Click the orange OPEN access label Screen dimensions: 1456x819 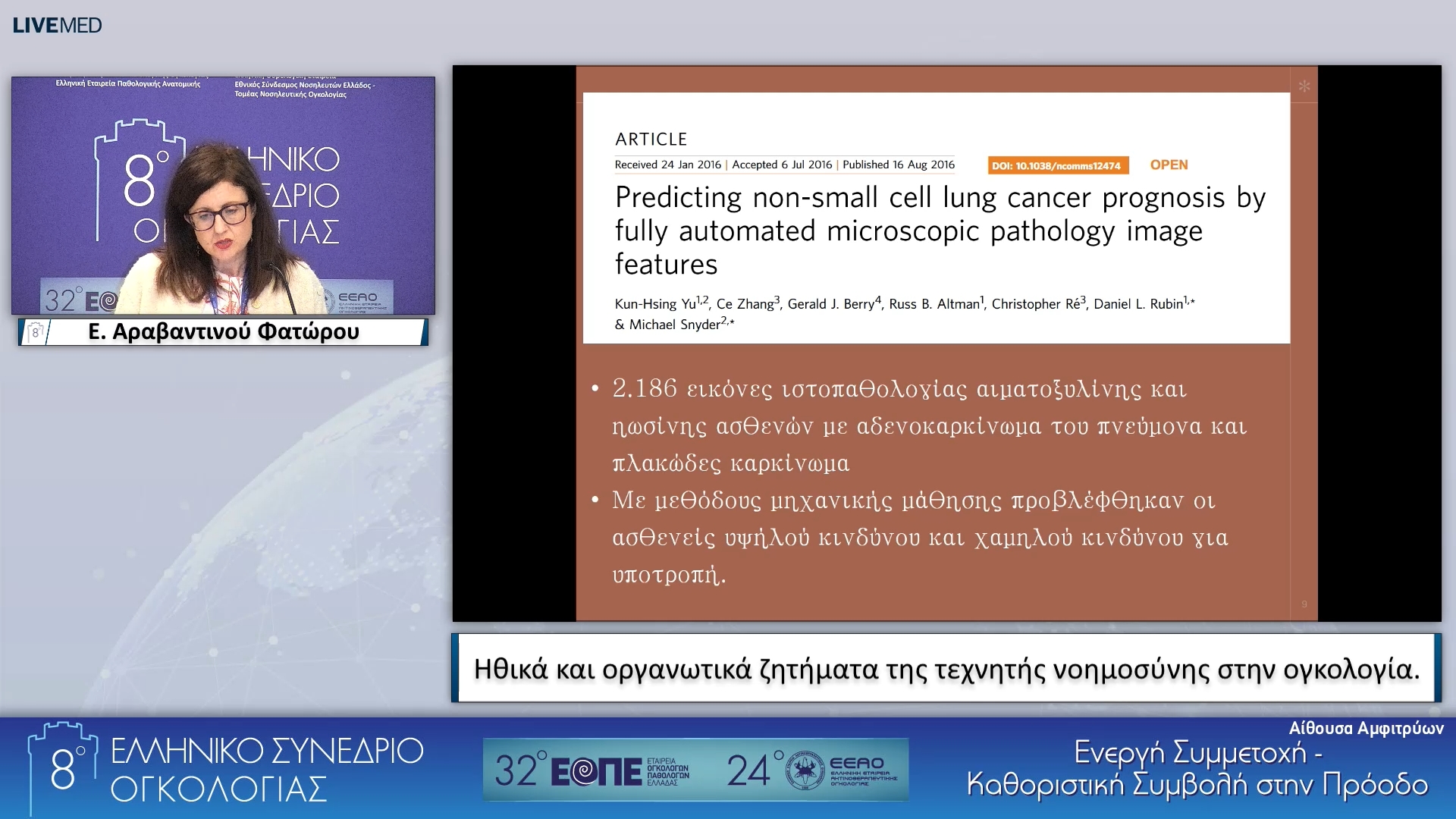point(1169,165)
